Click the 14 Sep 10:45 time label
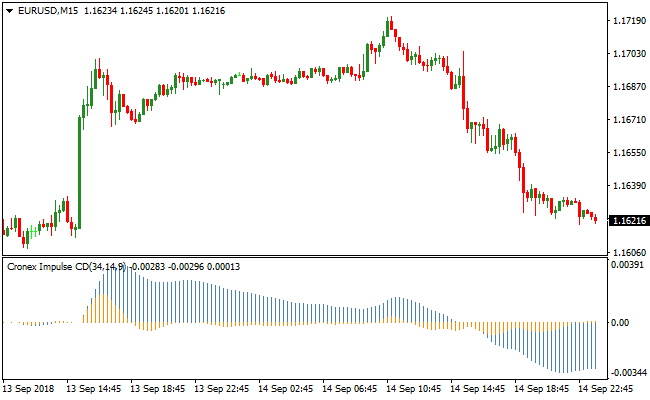 click(414, 389)
